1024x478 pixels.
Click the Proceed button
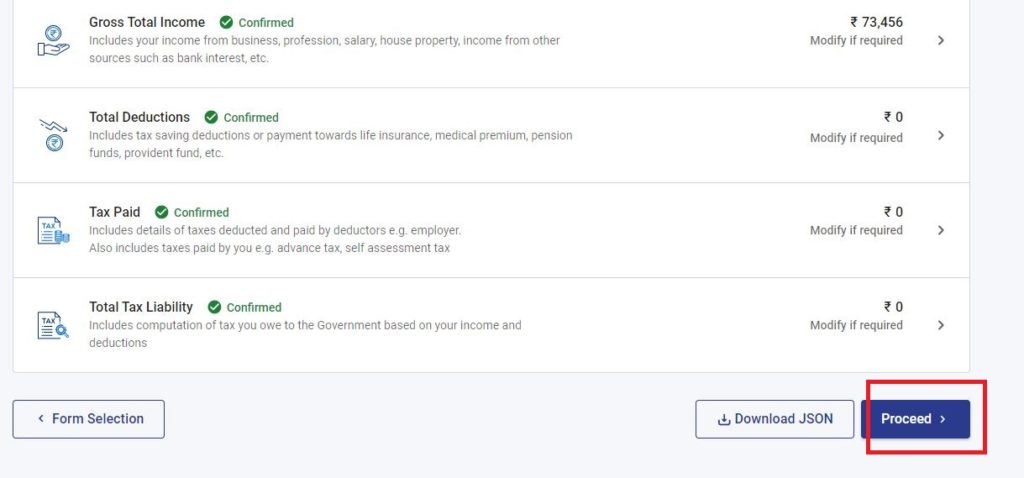point(915,419)
